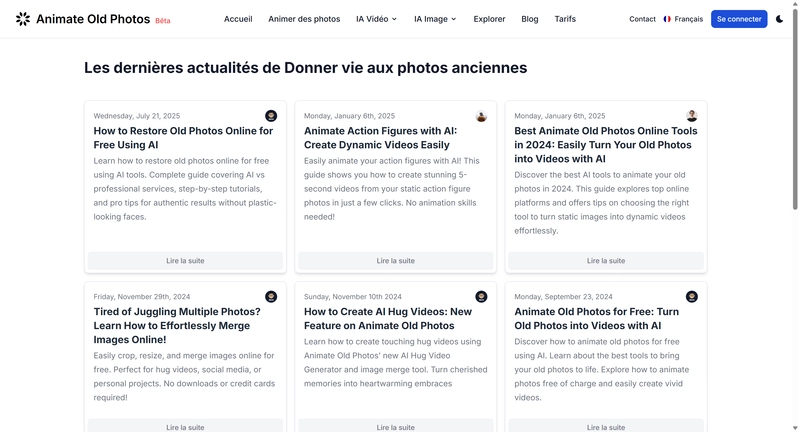
Task: Click Lire la suite on Animate for Free card
Action: [606, 426]
